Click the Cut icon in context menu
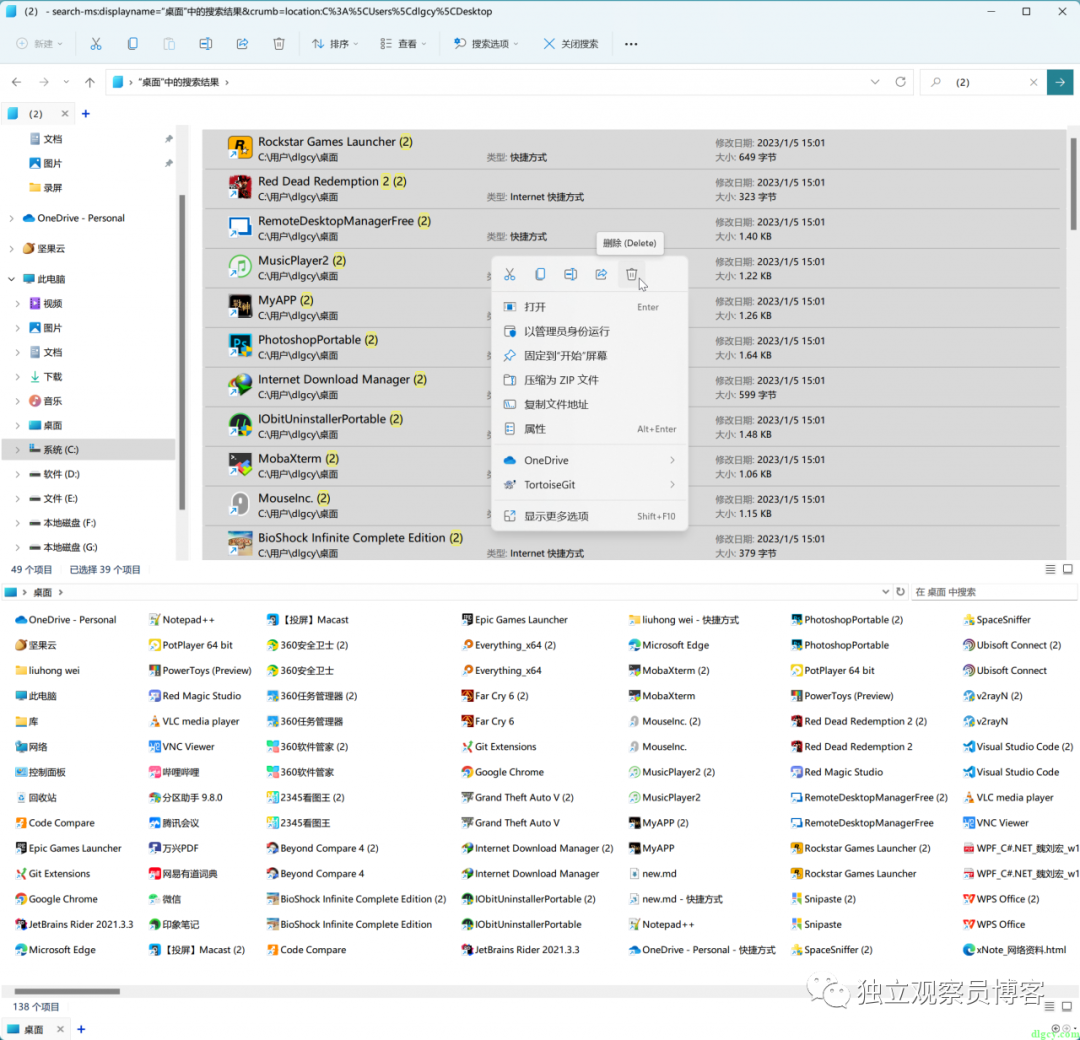 (x=510, y=274)
